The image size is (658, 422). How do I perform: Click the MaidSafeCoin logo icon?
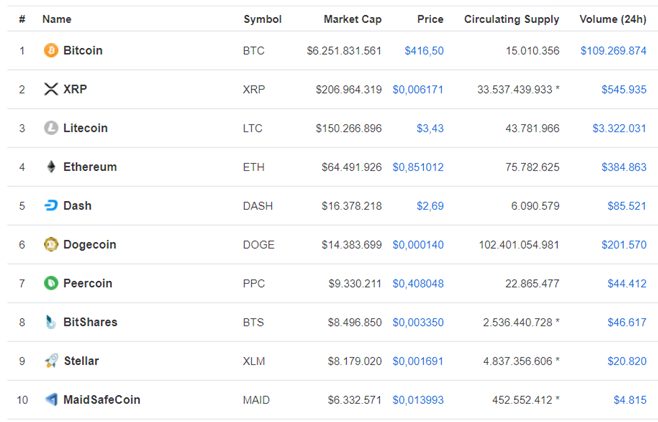click(51, 399)
